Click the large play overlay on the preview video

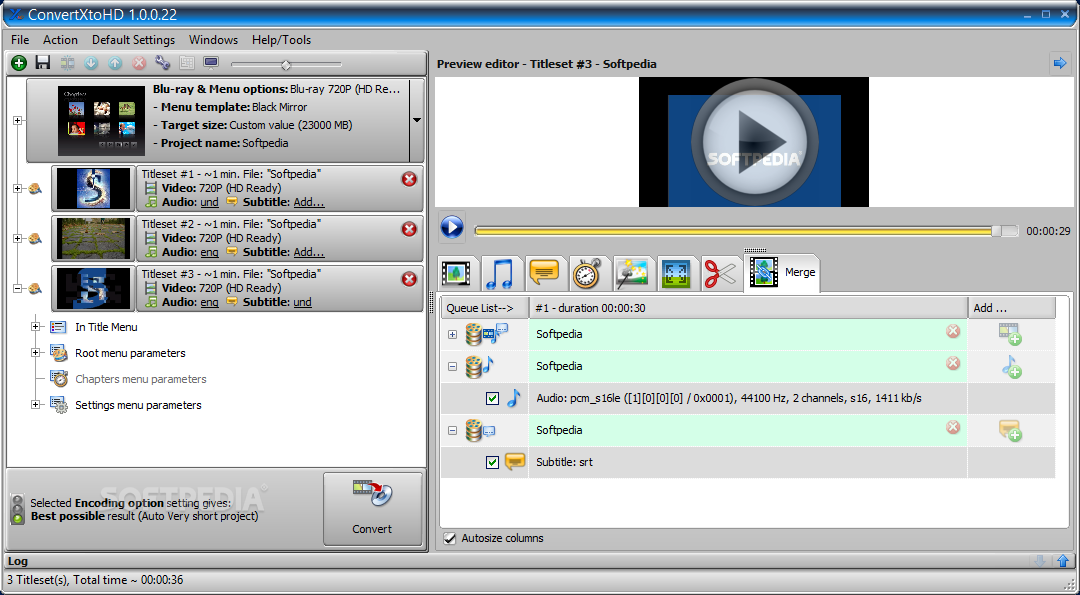click(754, 142)
